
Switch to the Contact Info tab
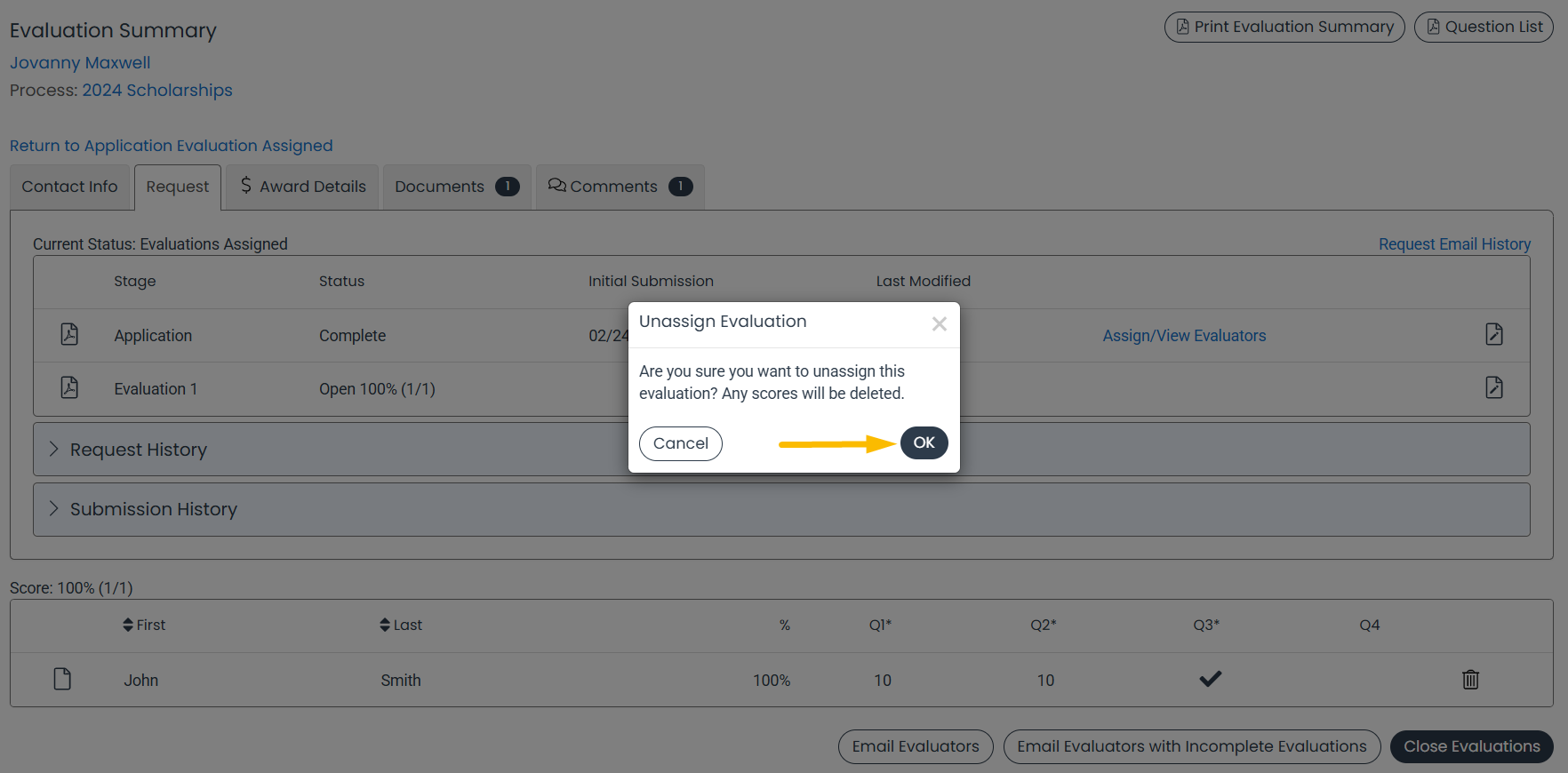pos(69,187)
